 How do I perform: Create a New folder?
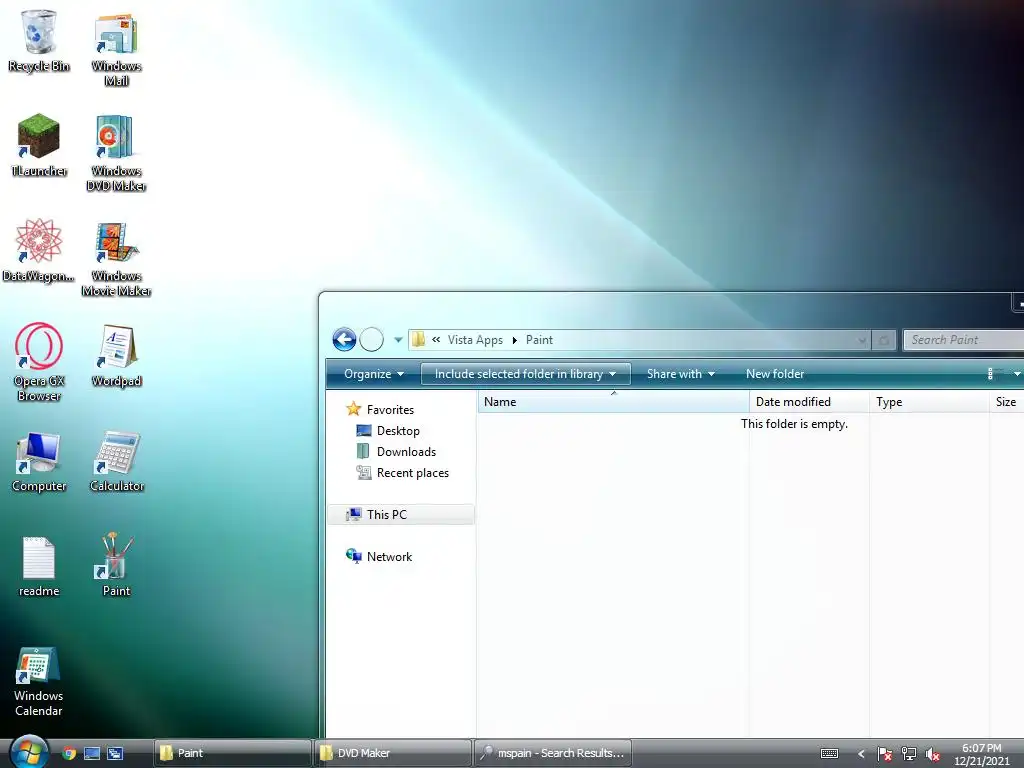click(775, 374)
